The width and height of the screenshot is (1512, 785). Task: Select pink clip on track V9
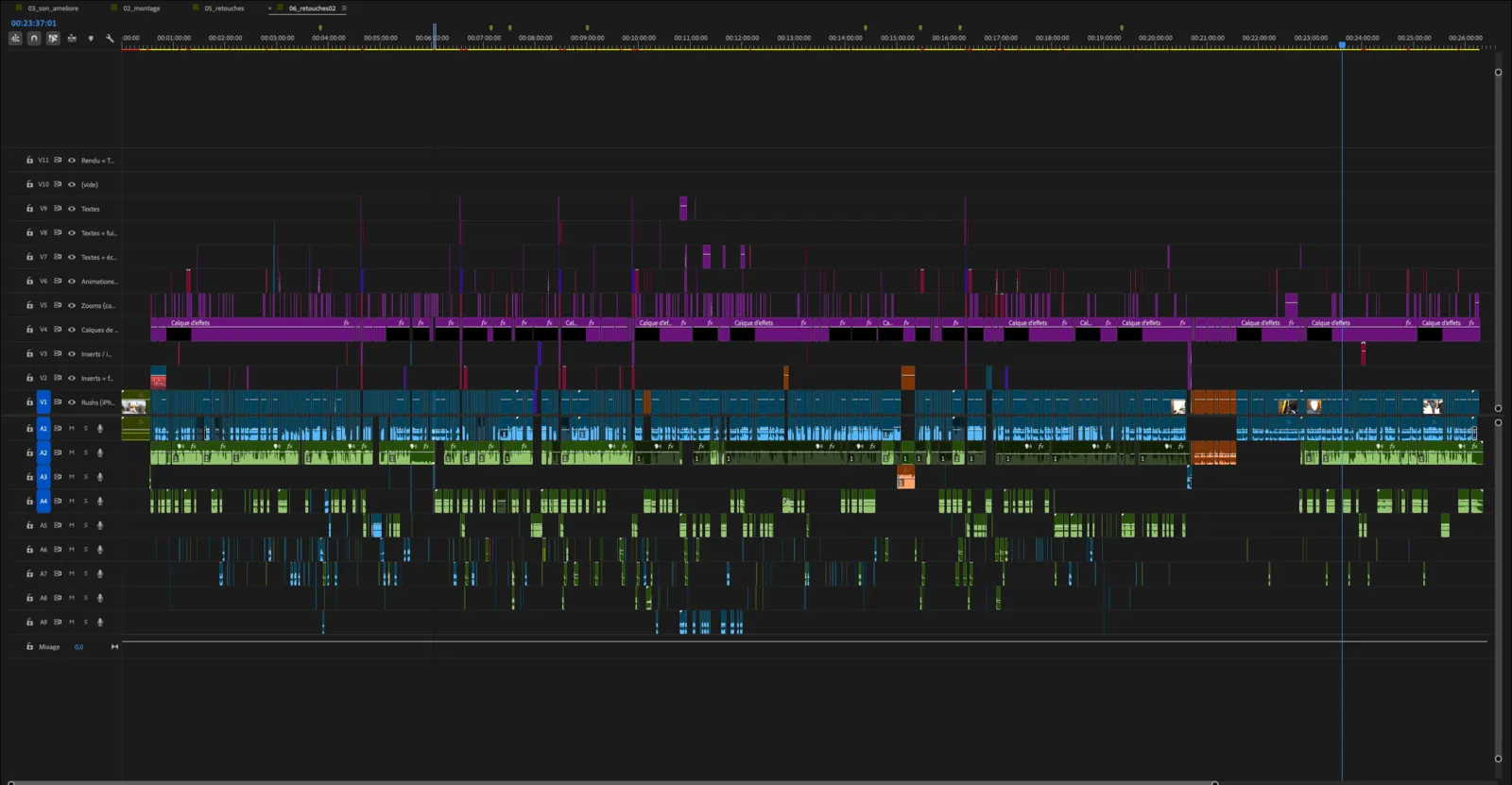[683, 208]
